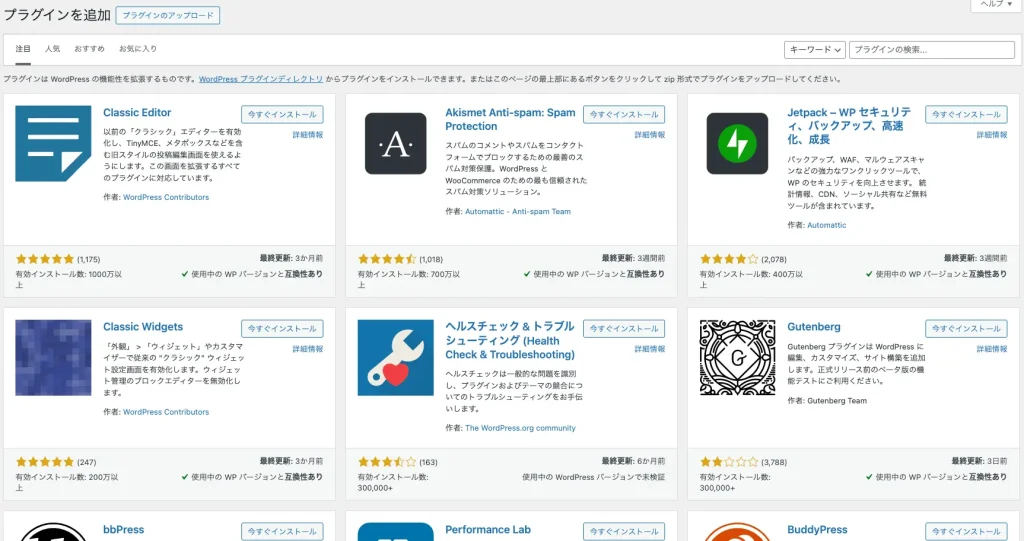Open the Health Check & Troubleshooting title

[510, 340]
